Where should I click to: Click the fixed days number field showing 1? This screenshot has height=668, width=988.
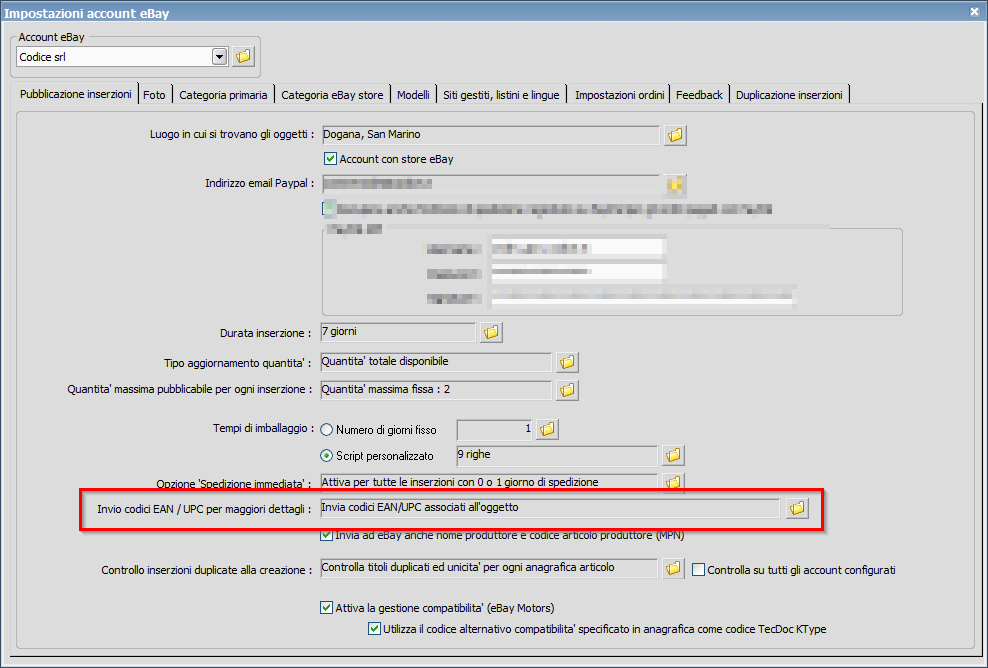pyautogui.click(x=495, y=430)
